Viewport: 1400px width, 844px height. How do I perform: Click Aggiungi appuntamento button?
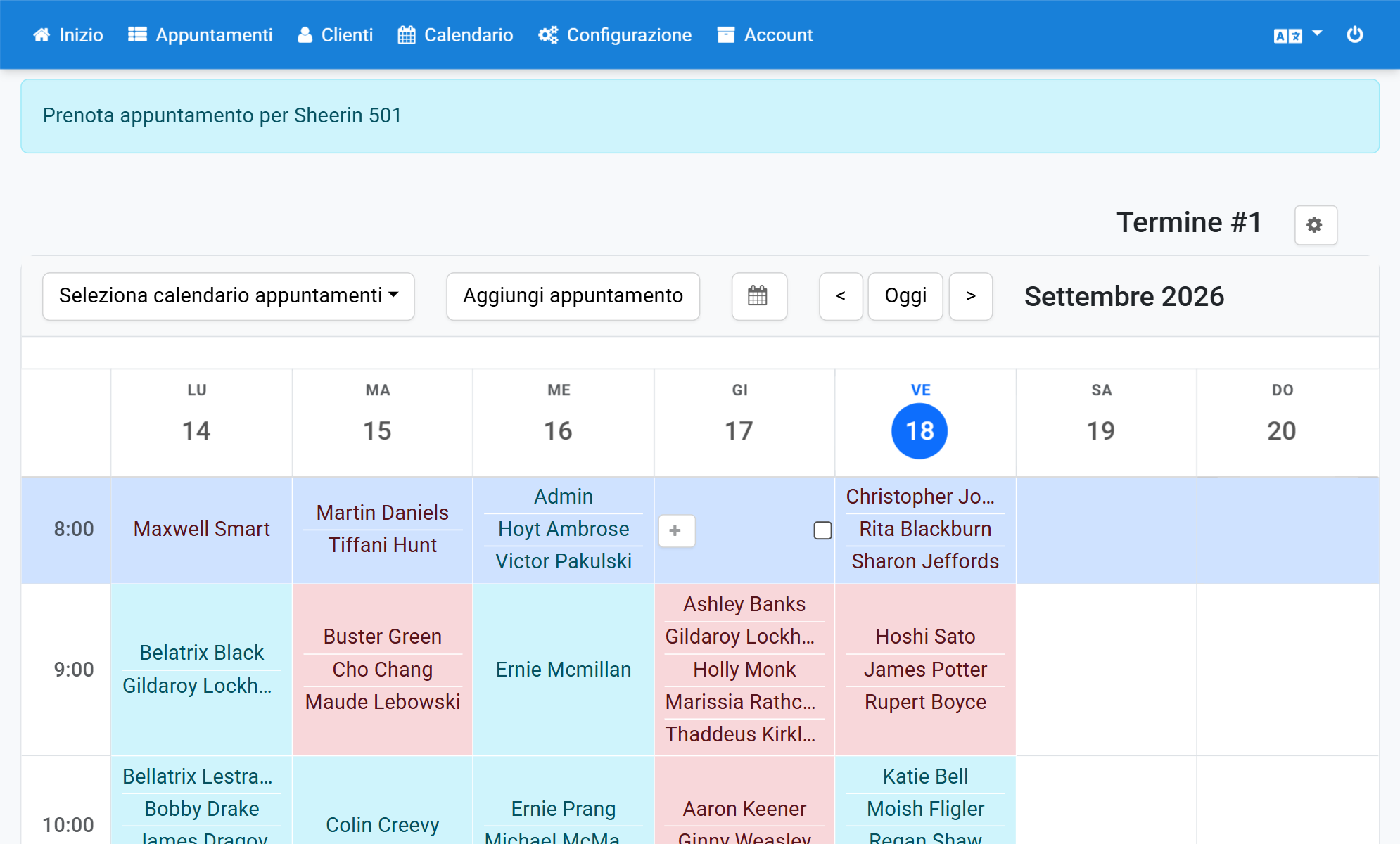pos(573,296)
